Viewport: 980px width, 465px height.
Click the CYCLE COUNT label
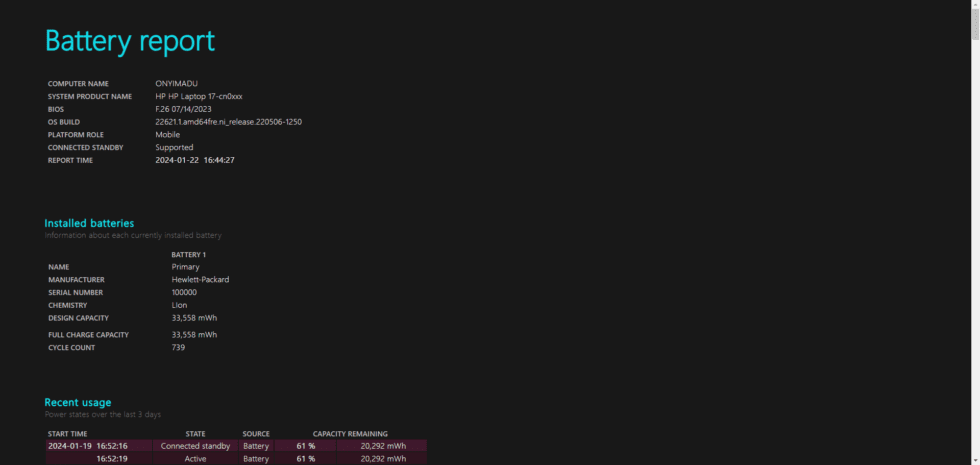pyautogui.click(x=72, y=348)
